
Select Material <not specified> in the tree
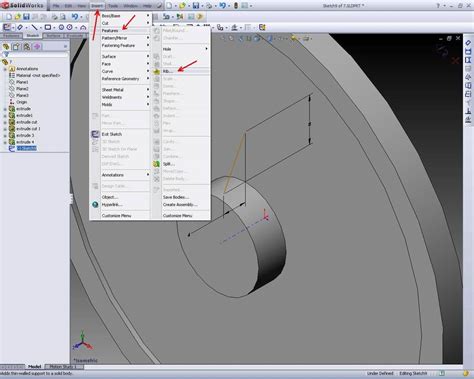(38, 75)
